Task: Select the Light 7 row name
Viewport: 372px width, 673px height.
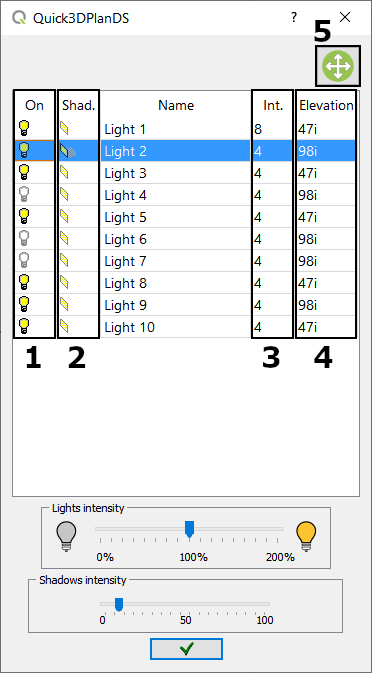Action: pos(125,261)
